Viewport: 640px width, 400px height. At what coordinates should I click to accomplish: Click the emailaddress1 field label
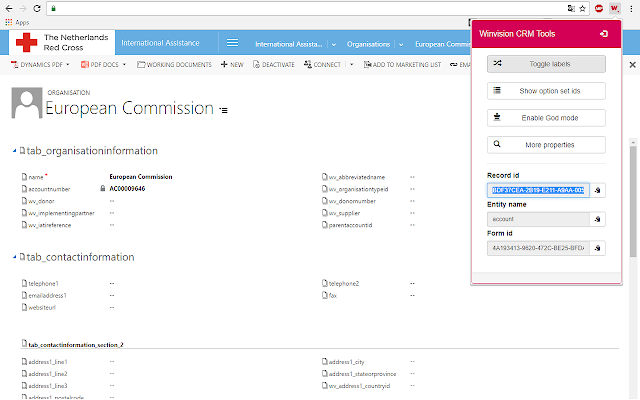coord(47,296)
